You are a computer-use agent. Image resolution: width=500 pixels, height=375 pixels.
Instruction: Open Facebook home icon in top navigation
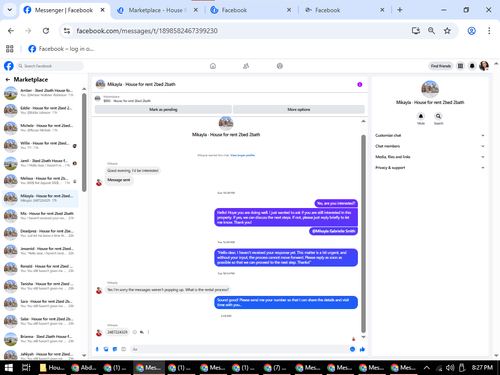(x=213, y=66)
